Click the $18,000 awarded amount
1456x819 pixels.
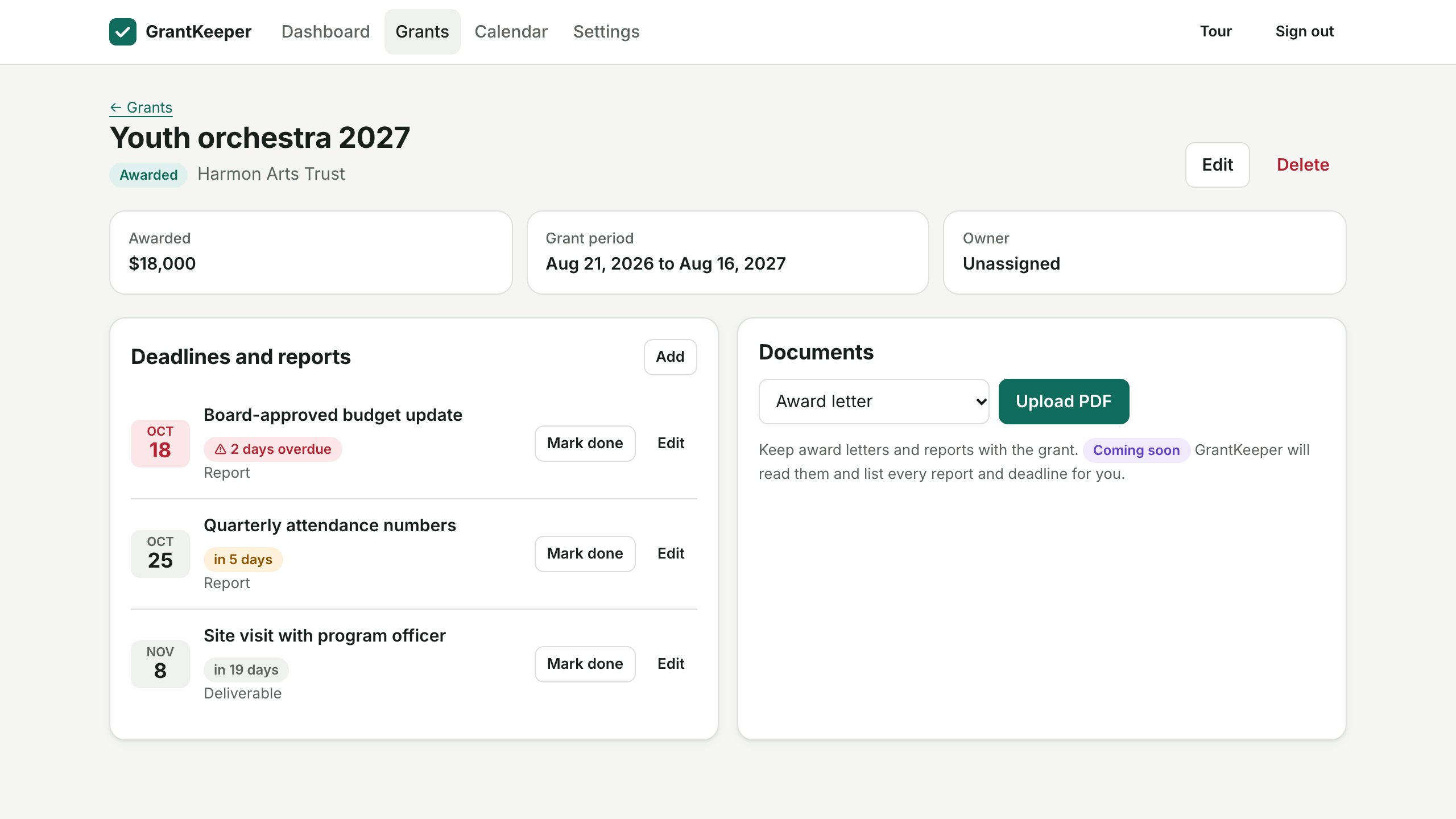click(162, 263)
